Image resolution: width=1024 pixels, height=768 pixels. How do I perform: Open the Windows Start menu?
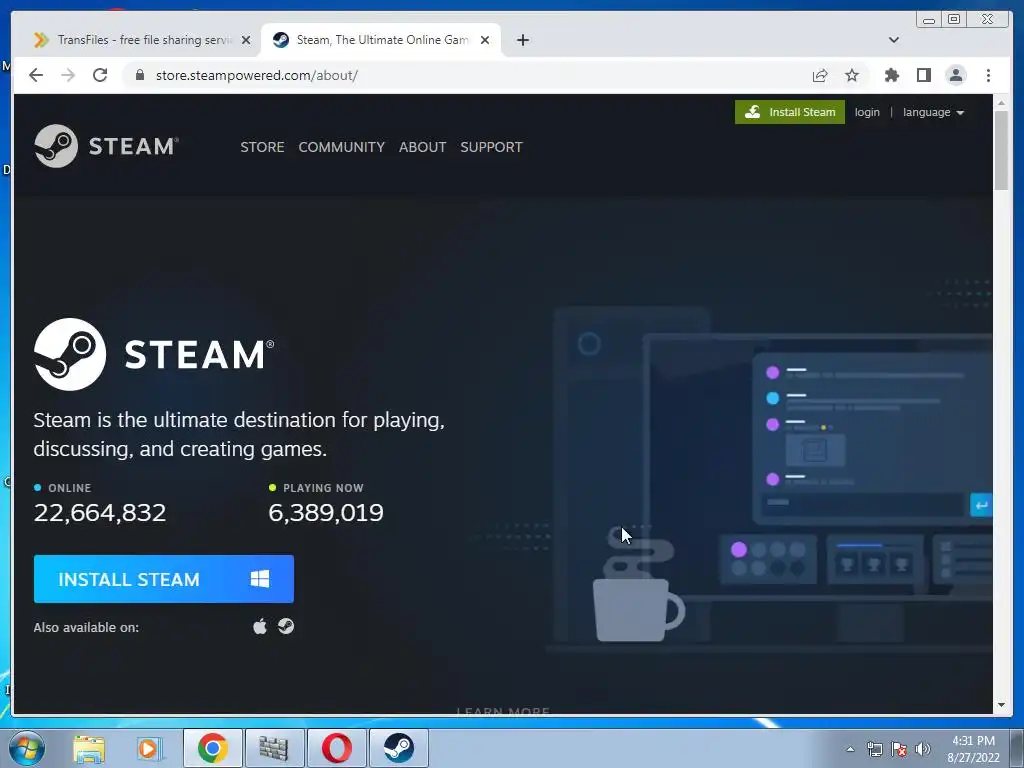(27, 748)
